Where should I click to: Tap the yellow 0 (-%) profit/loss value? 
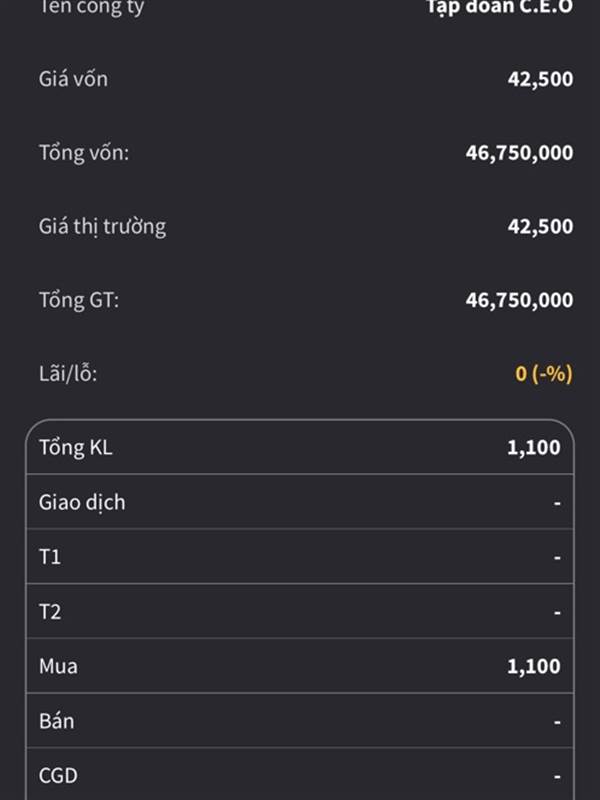click(544, 374)
